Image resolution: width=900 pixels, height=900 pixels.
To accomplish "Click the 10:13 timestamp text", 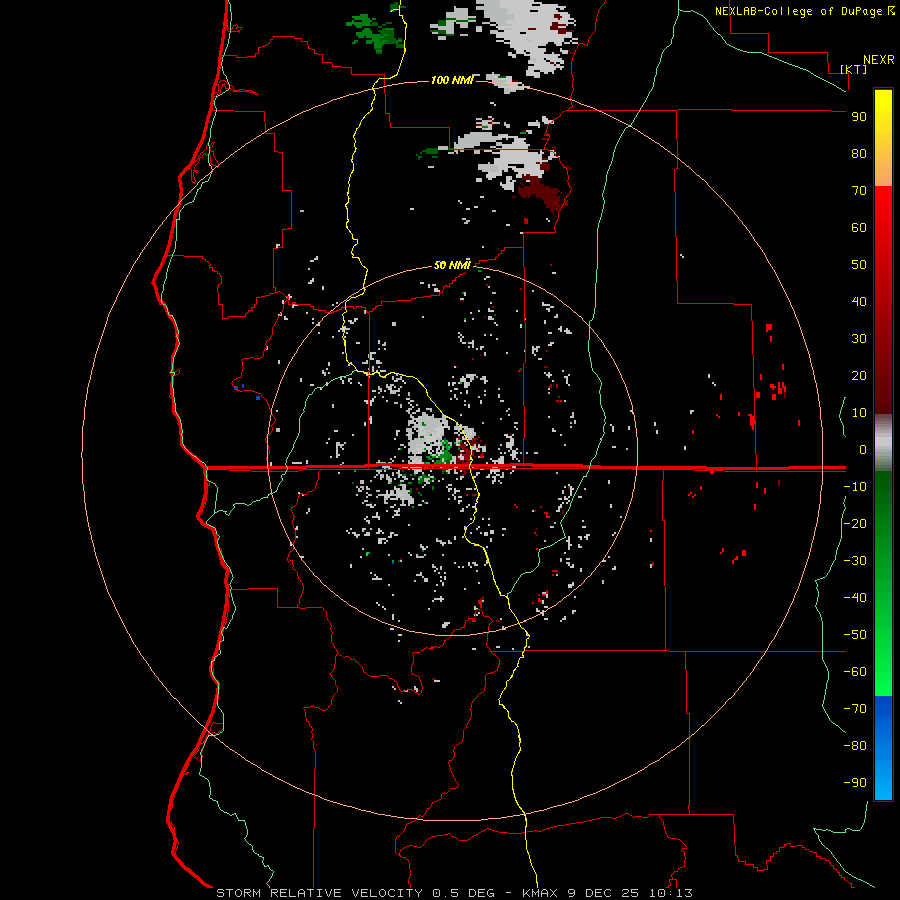I will coord(670,893).
